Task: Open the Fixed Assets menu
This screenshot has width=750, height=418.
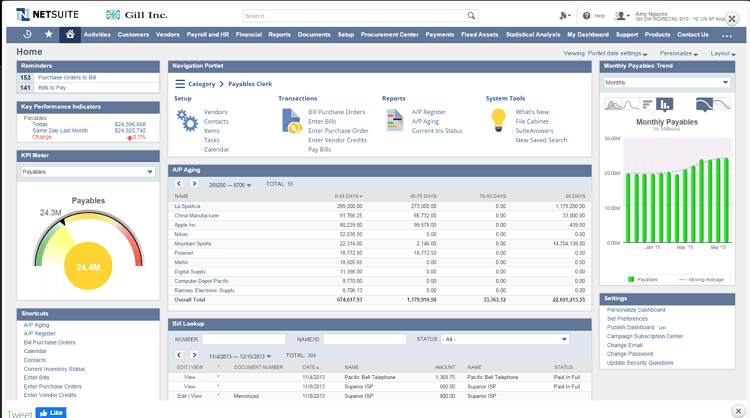Action: pos(479,34)
